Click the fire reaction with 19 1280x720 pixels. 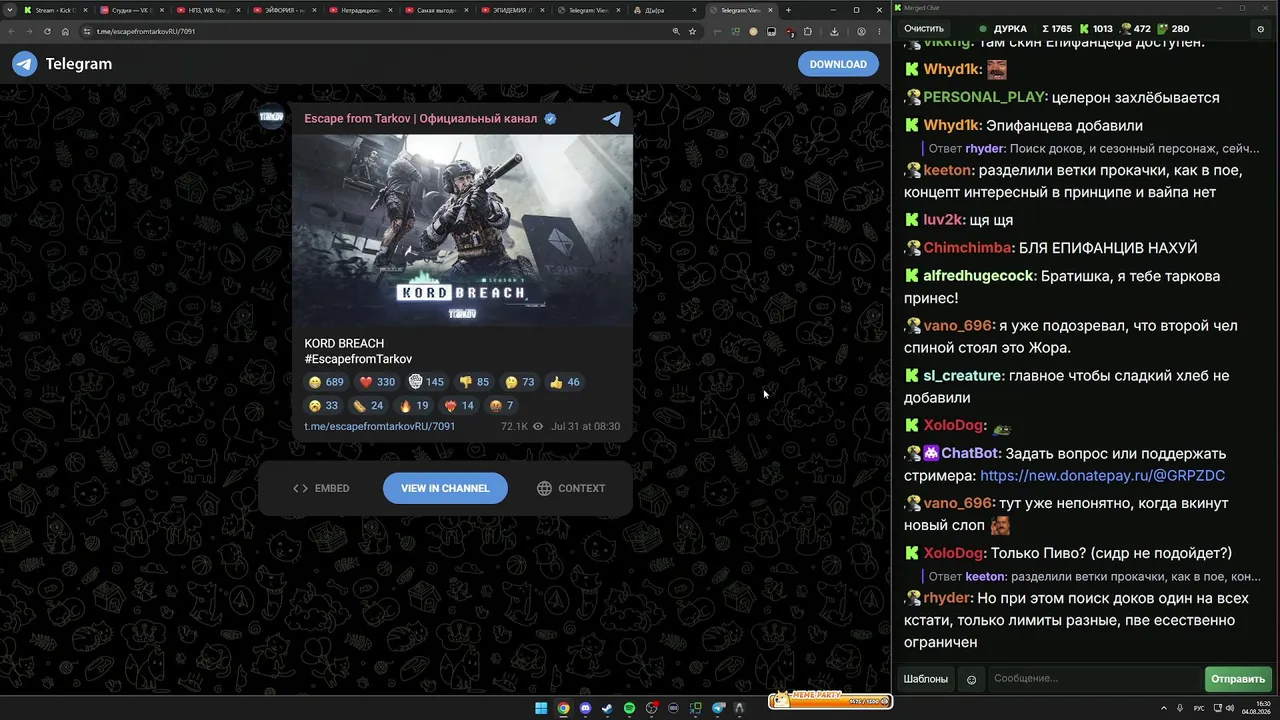click(x=414, y=406)
